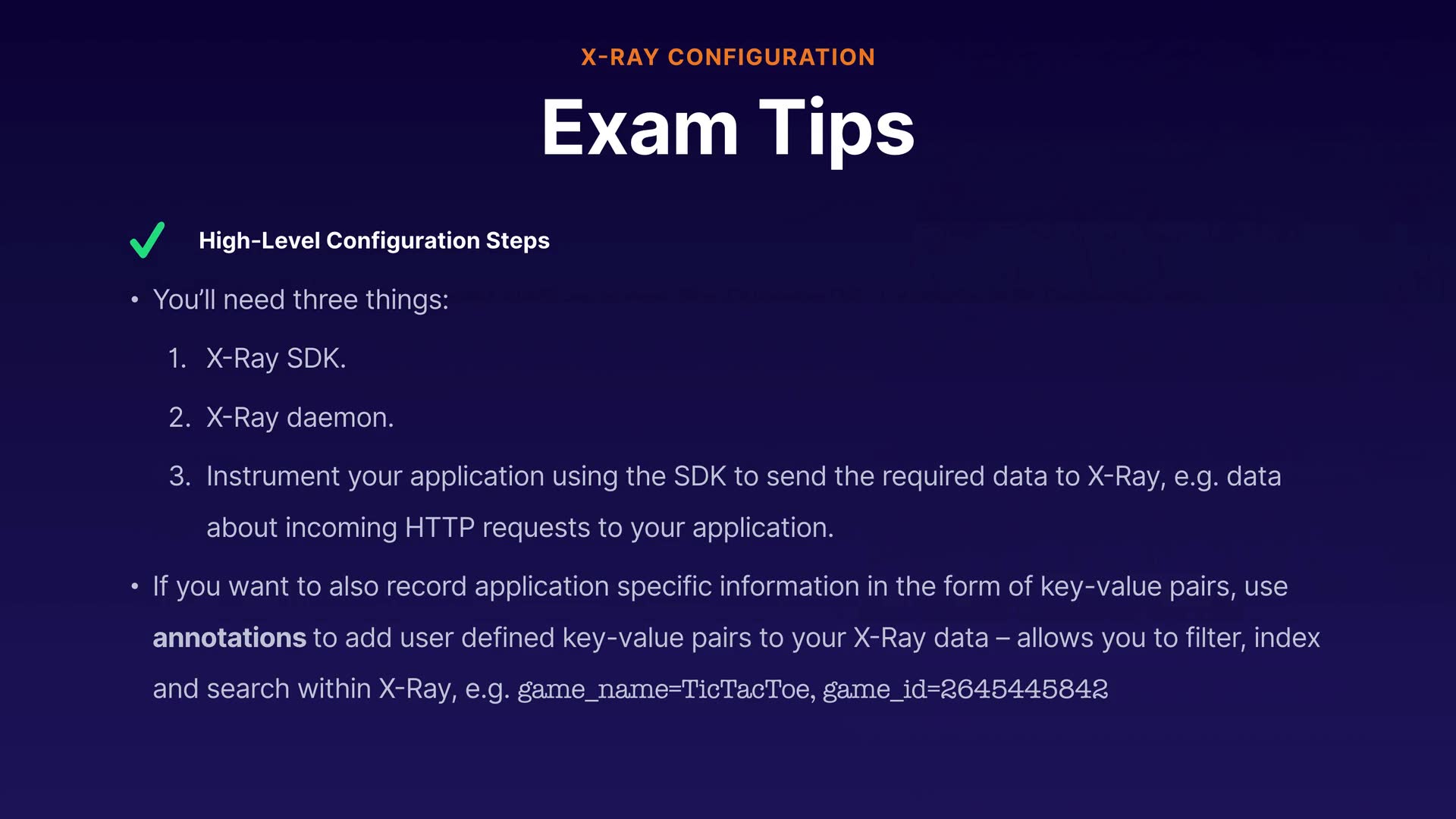The width and height of the screenshot is (1456, 819).
Task: Click the number 3 list marker
Action: pyautogui.click(x=180, y=476)
